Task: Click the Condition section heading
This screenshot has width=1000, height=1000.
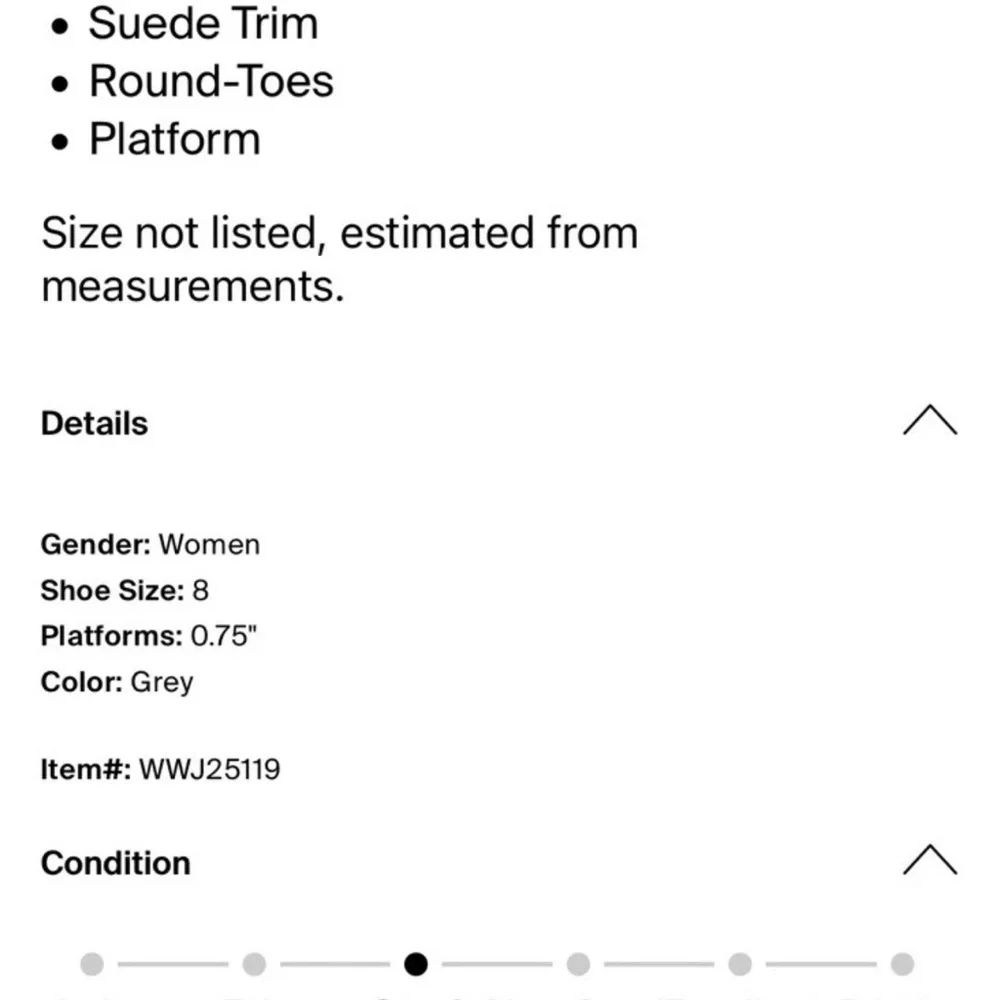Action: click(x=115, y=863)
